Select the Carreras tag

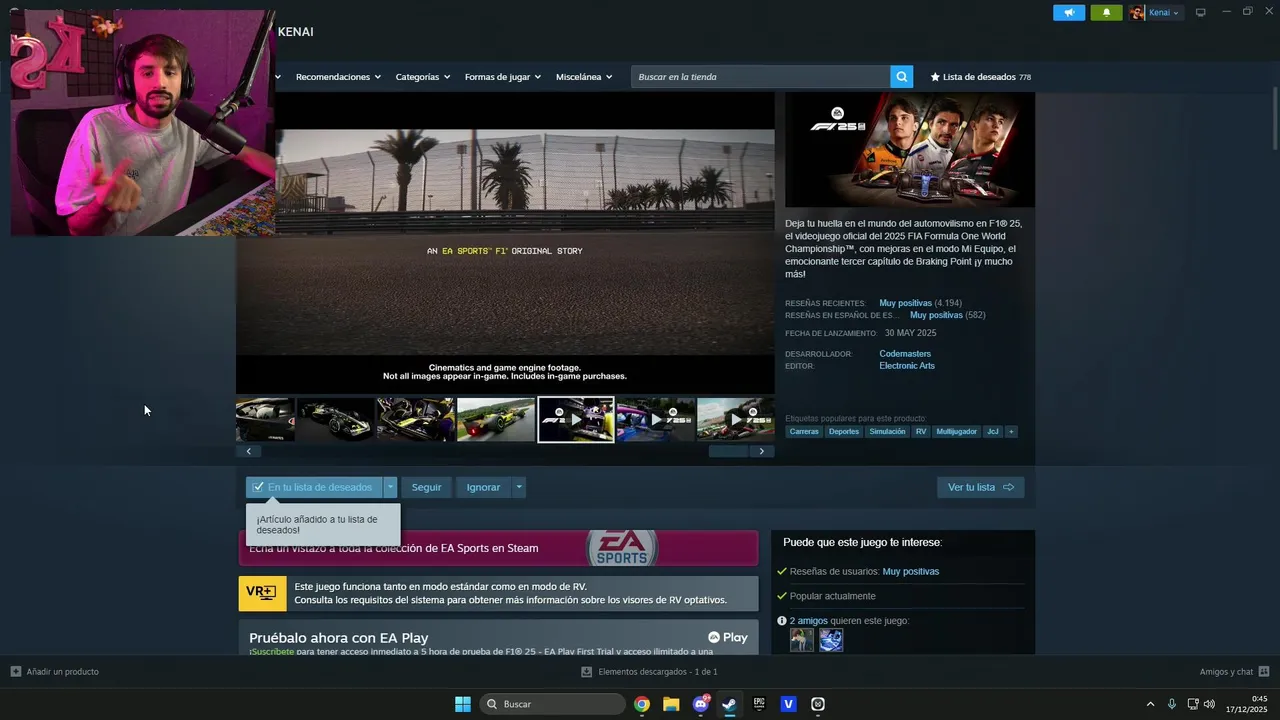coord(804,432)
